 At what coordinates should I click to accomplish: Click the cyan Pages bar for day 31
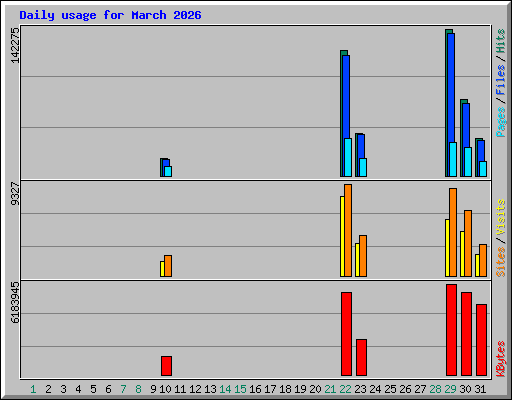pos(483,169)
